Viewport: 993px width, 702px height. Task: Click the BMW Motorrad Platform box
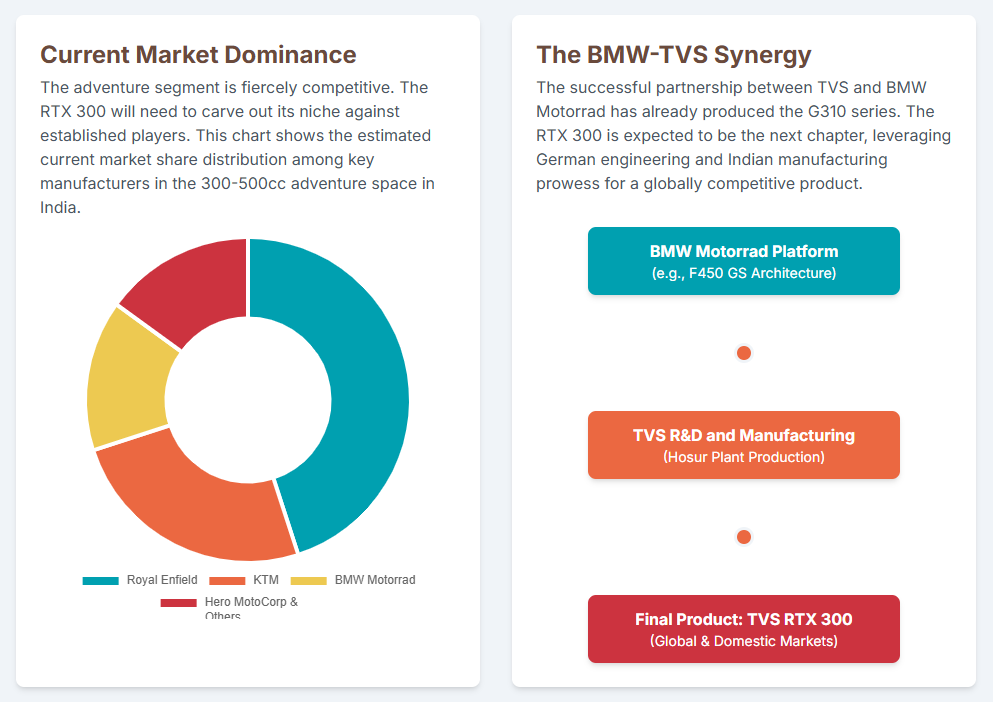point(743,261)
